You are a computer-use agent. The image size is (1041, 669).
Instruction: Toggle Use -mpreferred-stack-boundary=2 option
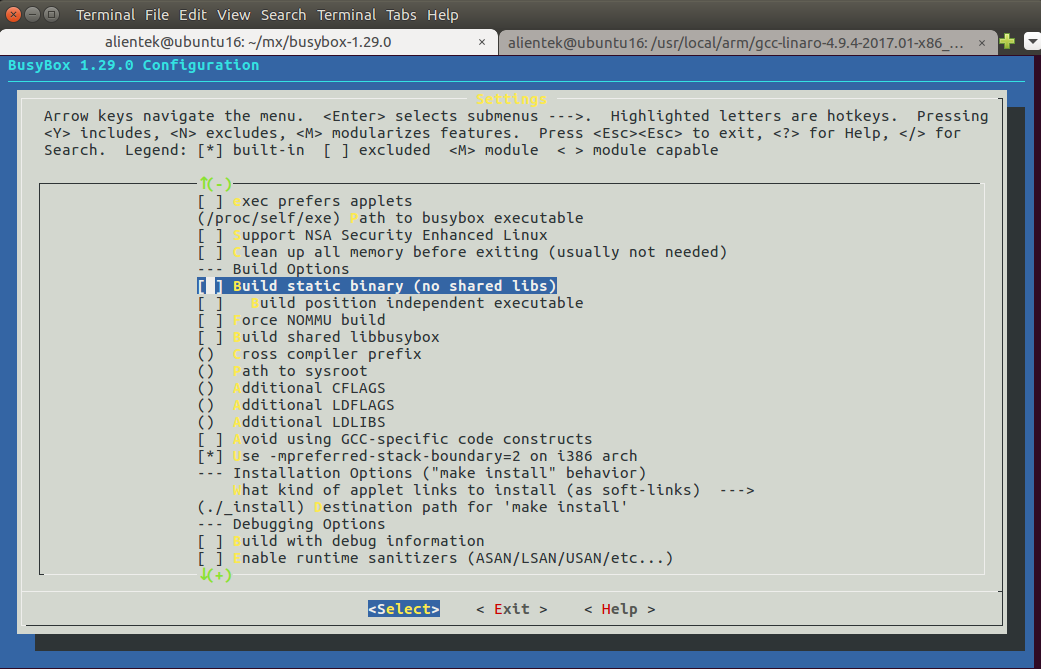pos(418,456)
